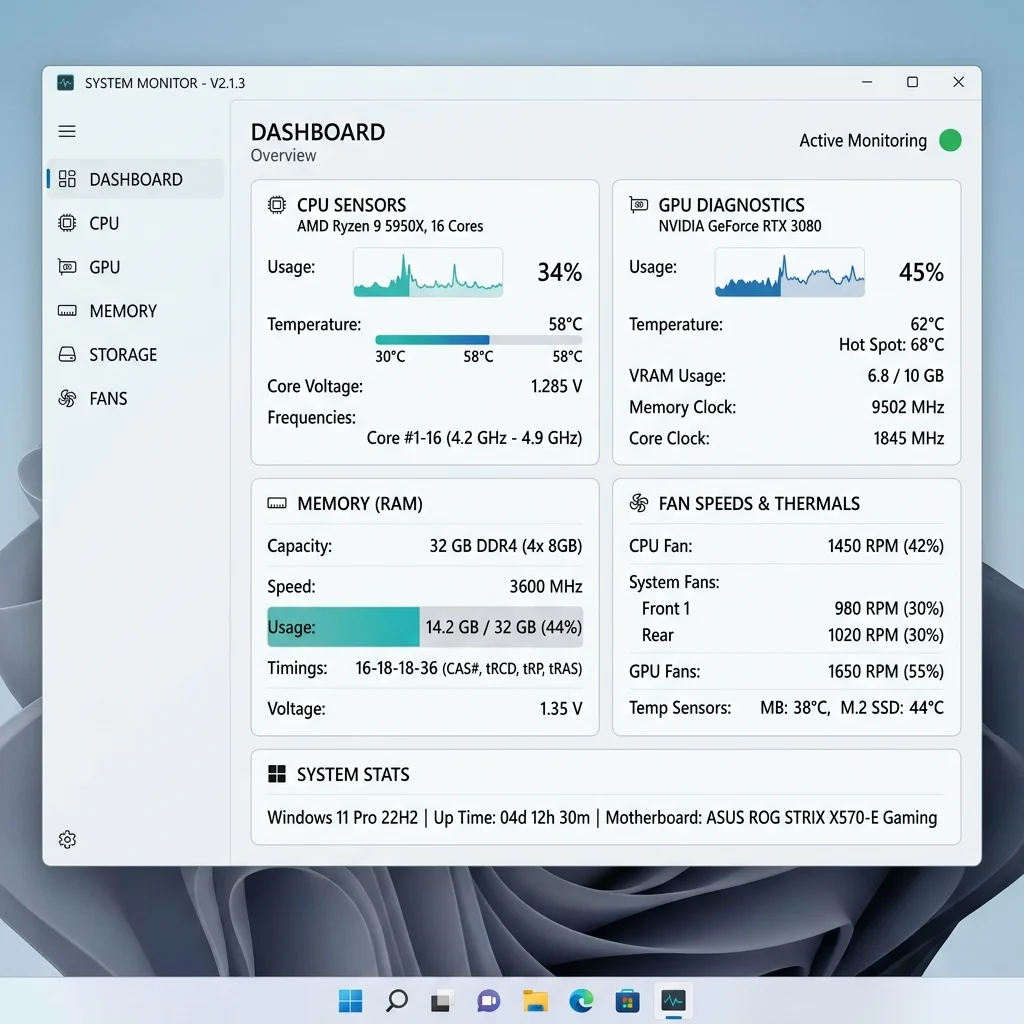The height and width of the screenshot is (1024, 1024).
Task: Select the DASHBOARD sidebar item
Action: (136, 179)
